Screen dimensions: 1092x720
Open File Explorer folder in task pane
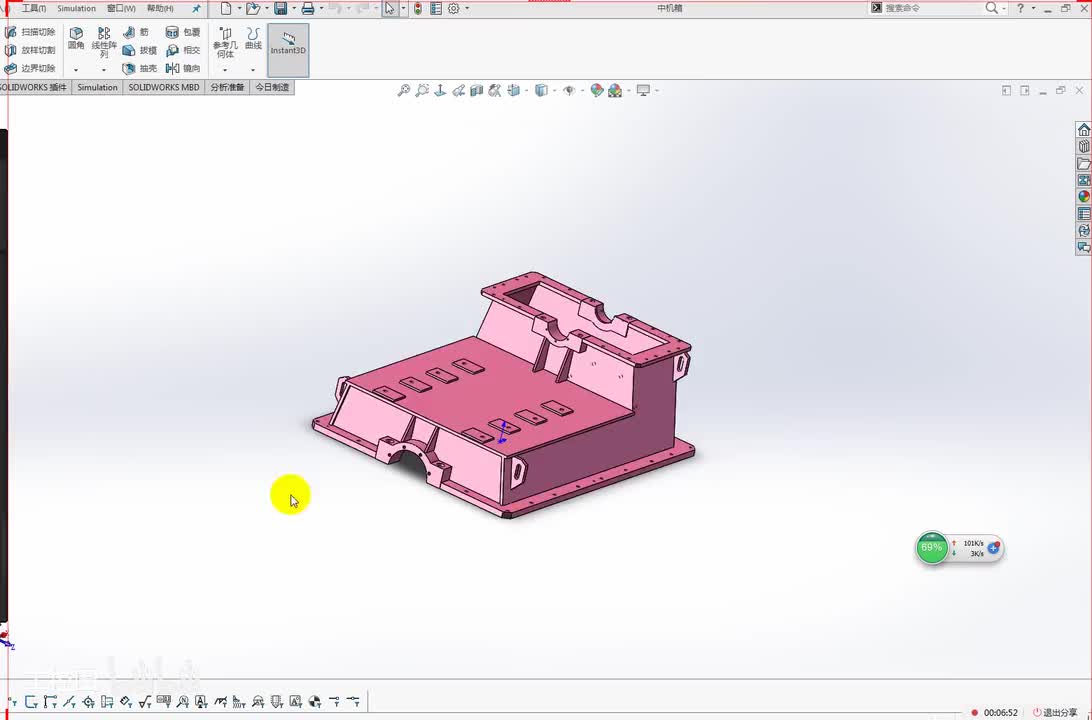(x=1084, y=163)
